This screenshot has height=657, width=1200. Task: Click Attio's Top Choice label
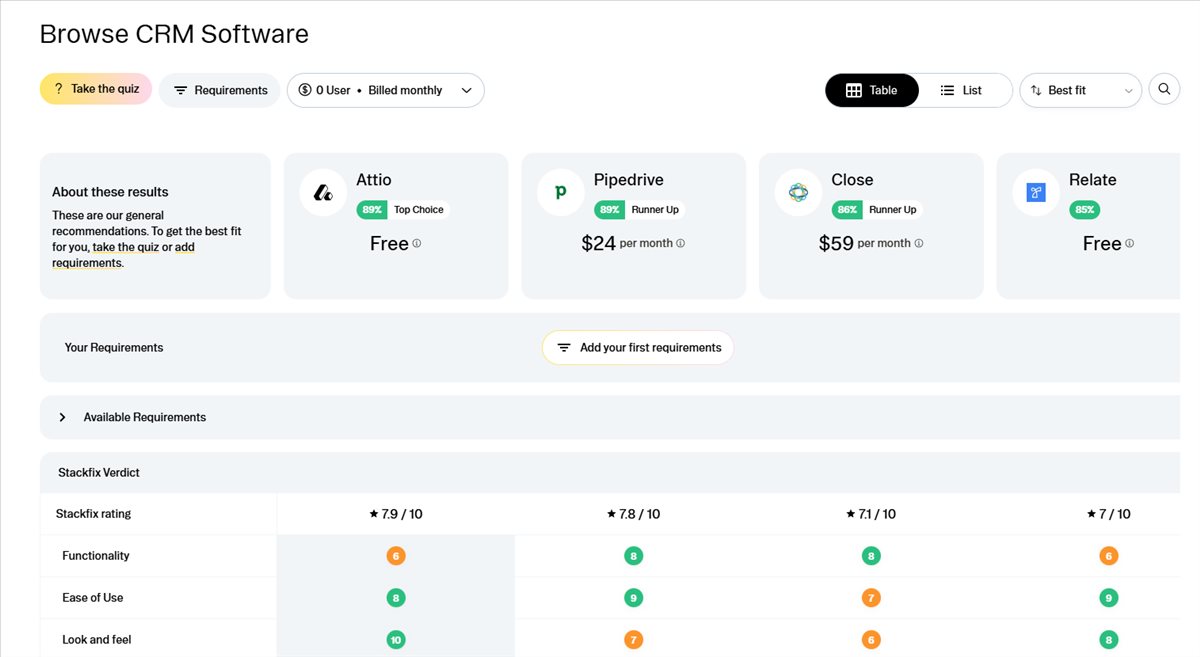[419, 210]
